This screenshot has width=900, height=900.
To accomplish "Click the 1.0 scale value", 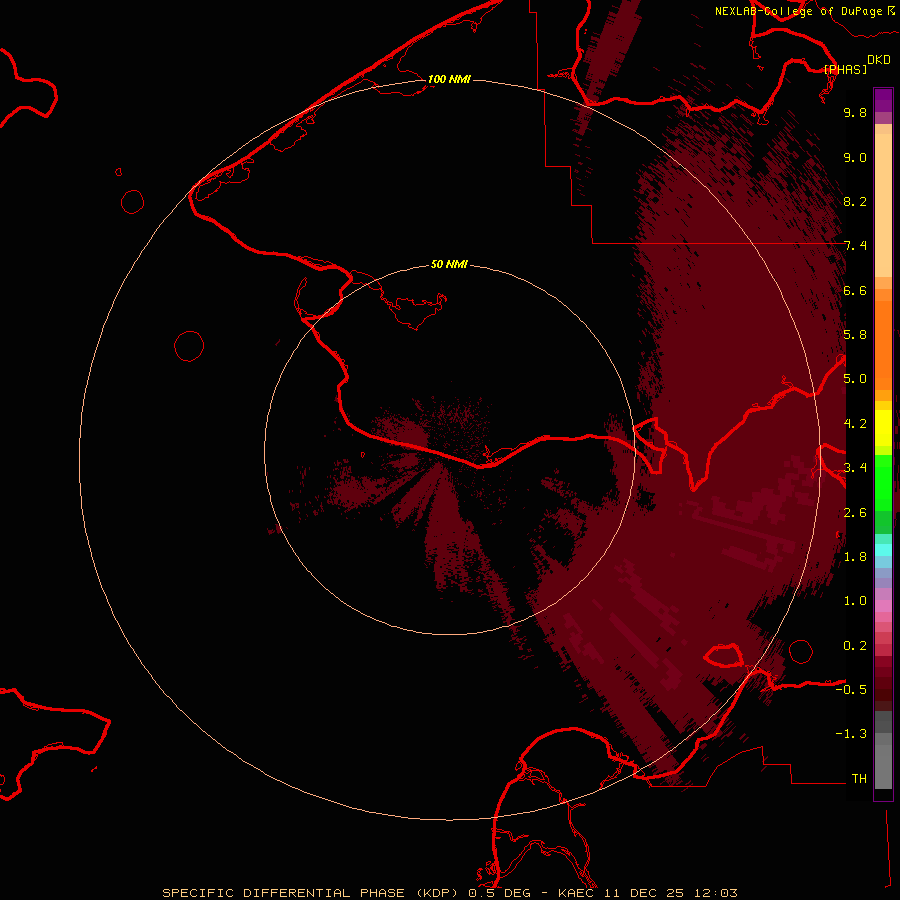I will [x=855, y=600].
